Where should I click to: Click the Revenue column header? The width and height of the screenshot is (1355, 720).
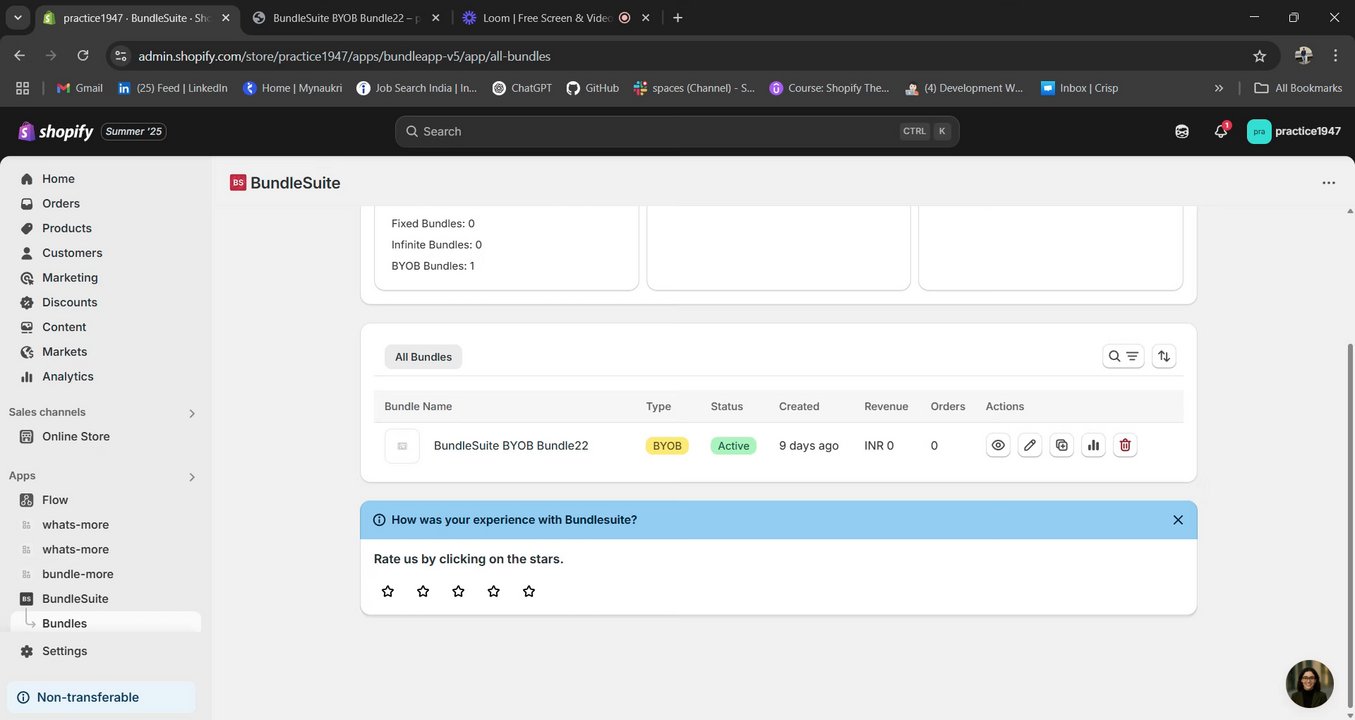pos(886,406)
